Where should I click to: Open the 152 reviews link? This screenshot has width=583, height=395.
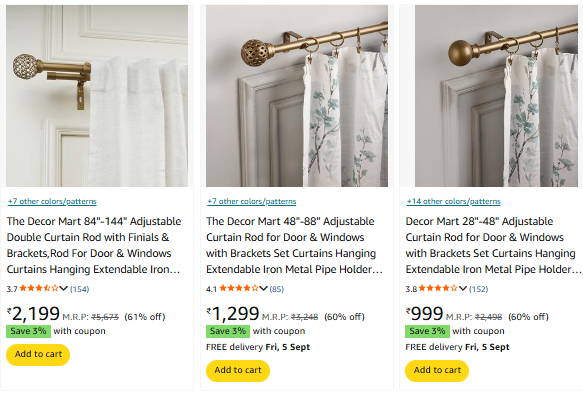(x=479, y=289)
